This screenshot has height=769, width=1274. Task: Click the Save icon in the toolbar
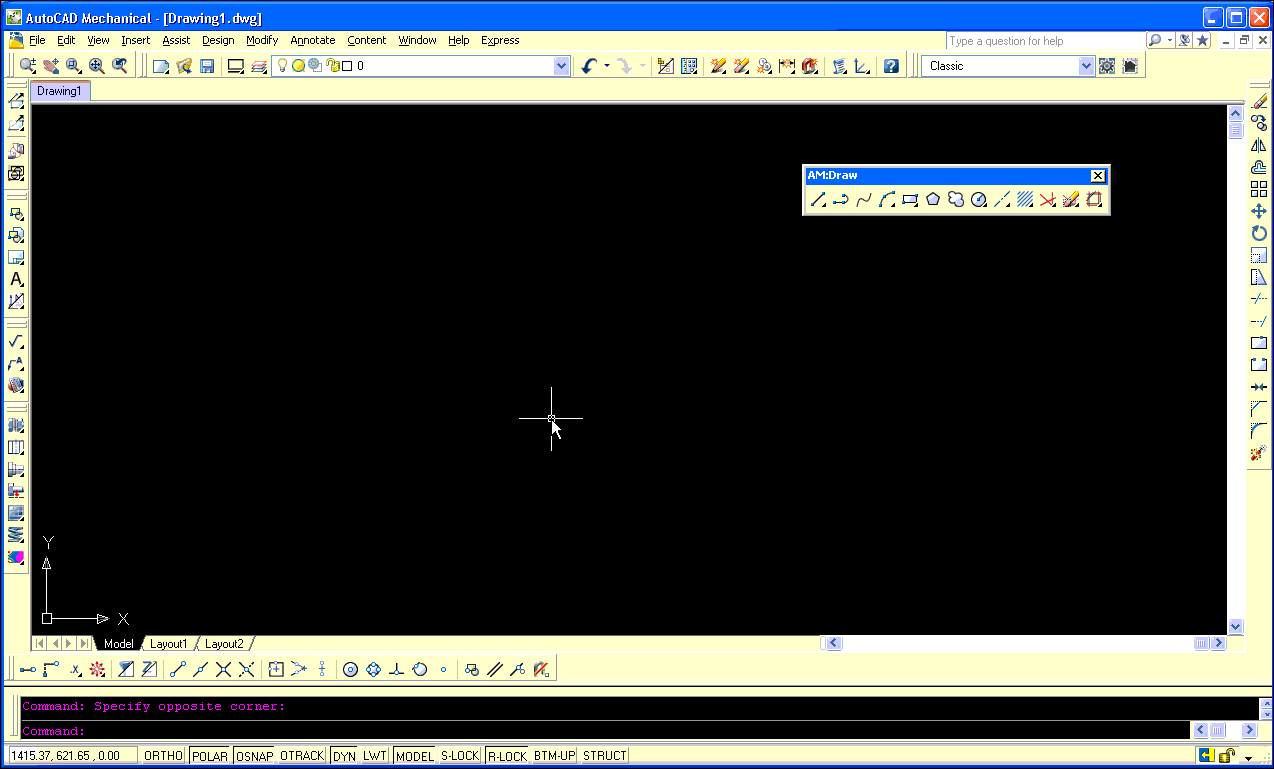point(207,66)
